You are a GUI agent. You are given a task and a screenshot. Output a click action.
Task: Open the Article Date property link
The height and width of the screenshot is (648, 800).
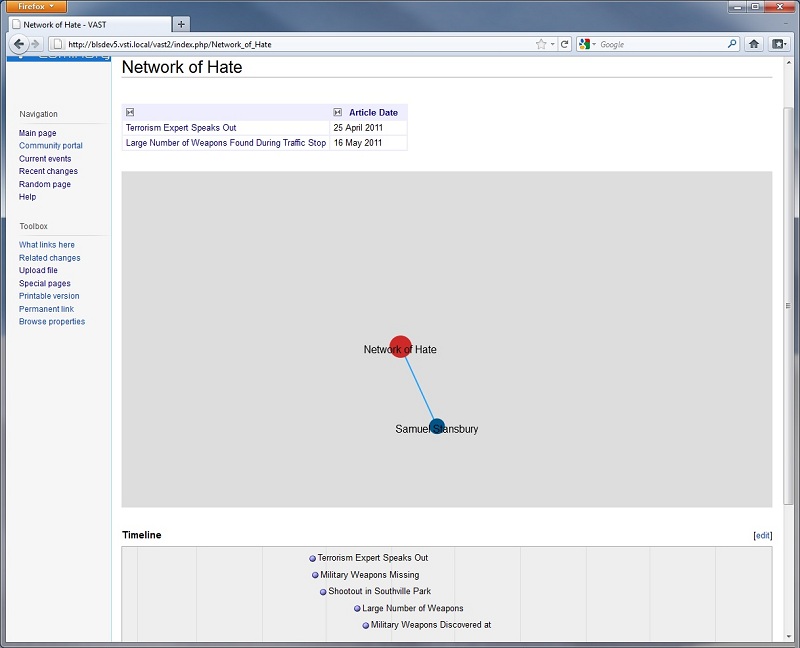(x=373, y=113)
